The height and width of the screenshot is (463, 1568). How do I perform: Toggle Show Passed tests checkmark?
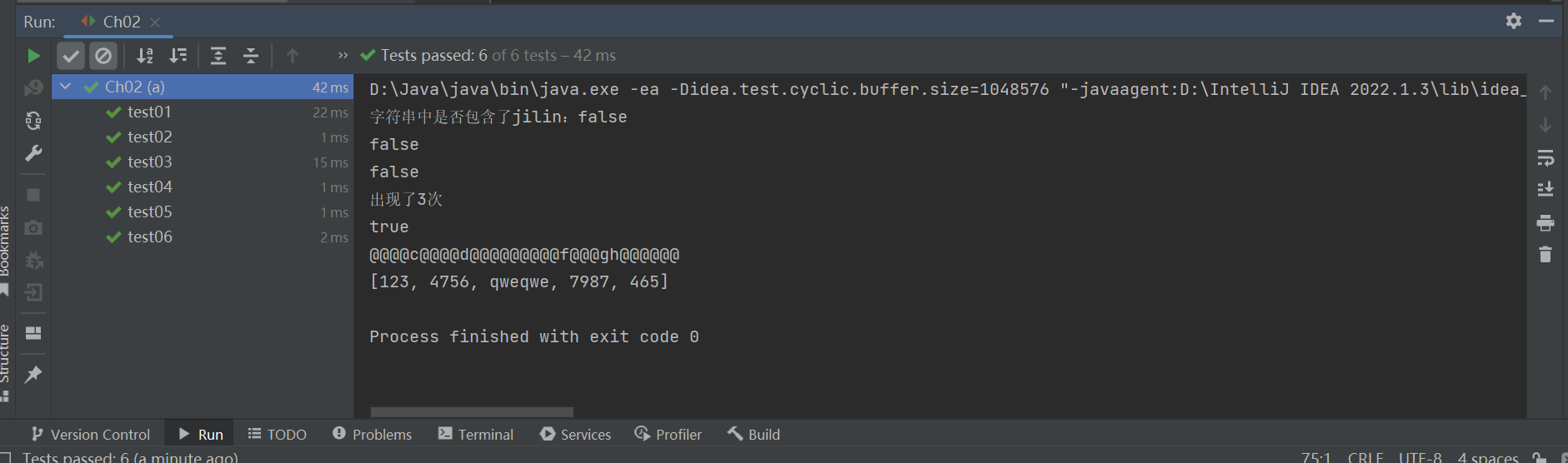pos(72,56)
